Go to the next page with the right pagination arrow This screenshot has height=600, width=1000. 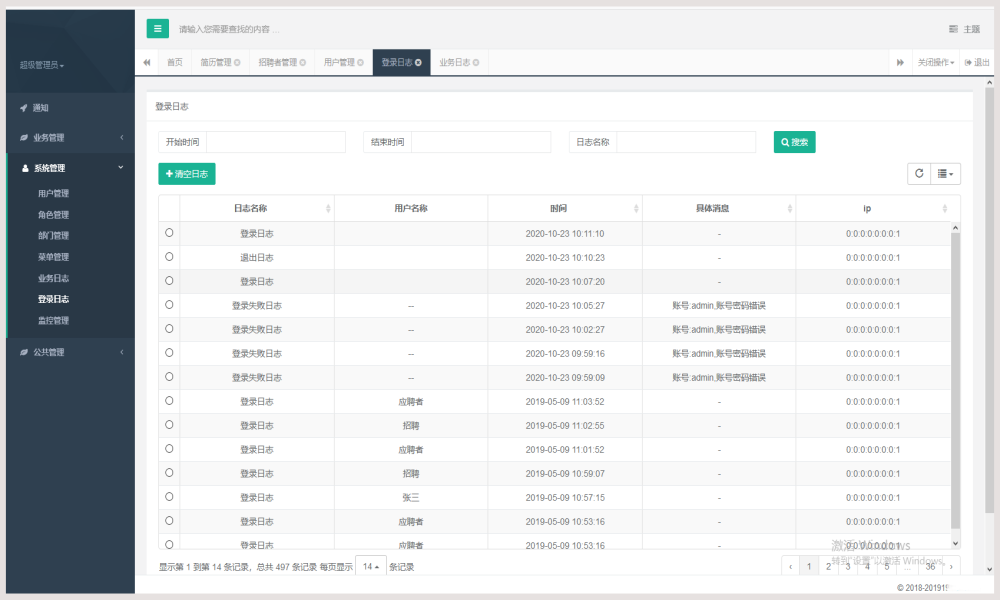click(951, 566)
